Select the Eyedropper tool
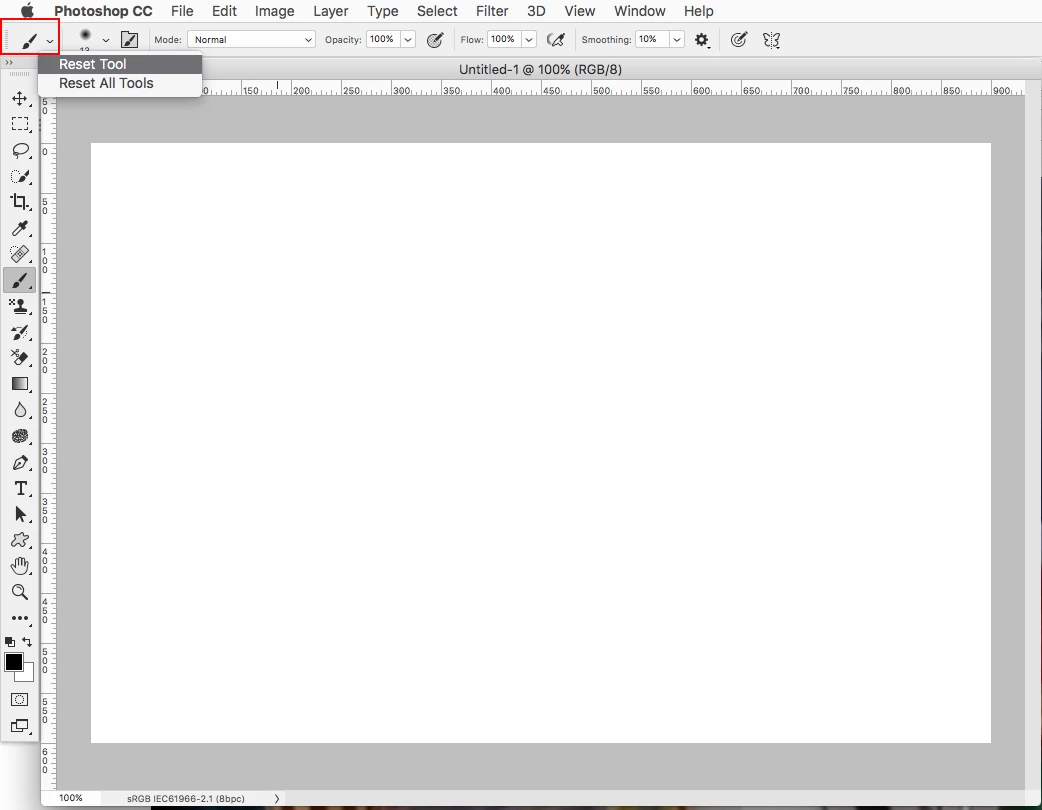Image resolution: width=1042 pixels, height=810 pixels. click(x=20, y=228)
